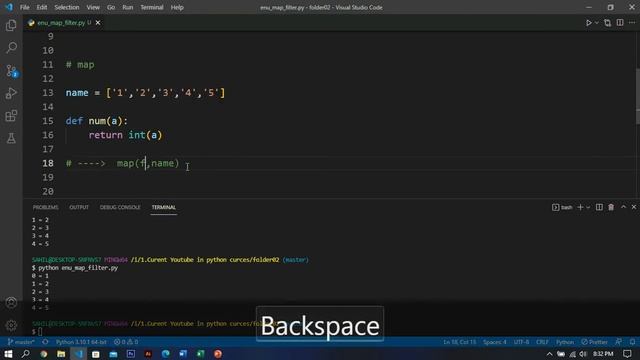This screenshot has width=640, height=360.
Task: Expand the new terminal launch profile dropdown
Action: click(x=588, y=207)
